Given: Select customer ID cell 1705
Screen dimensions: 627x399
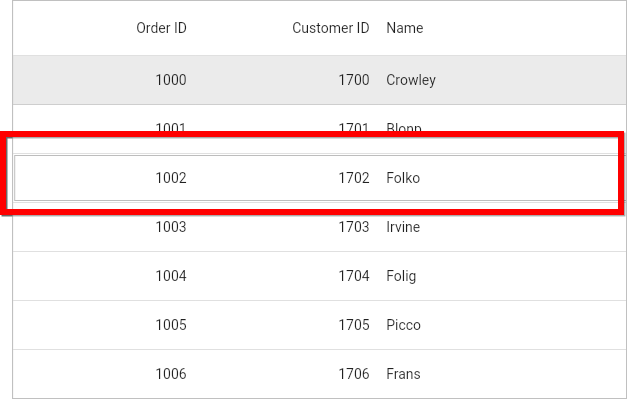Looking at the screenshot, I should pos(354,325).
